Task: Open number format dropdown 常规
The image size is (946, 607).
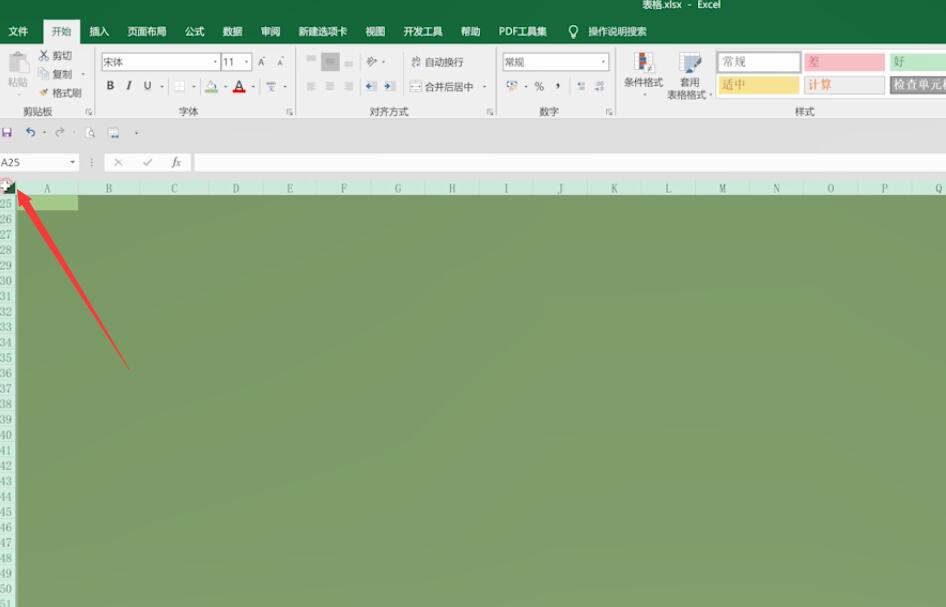Action: point(556,62)
